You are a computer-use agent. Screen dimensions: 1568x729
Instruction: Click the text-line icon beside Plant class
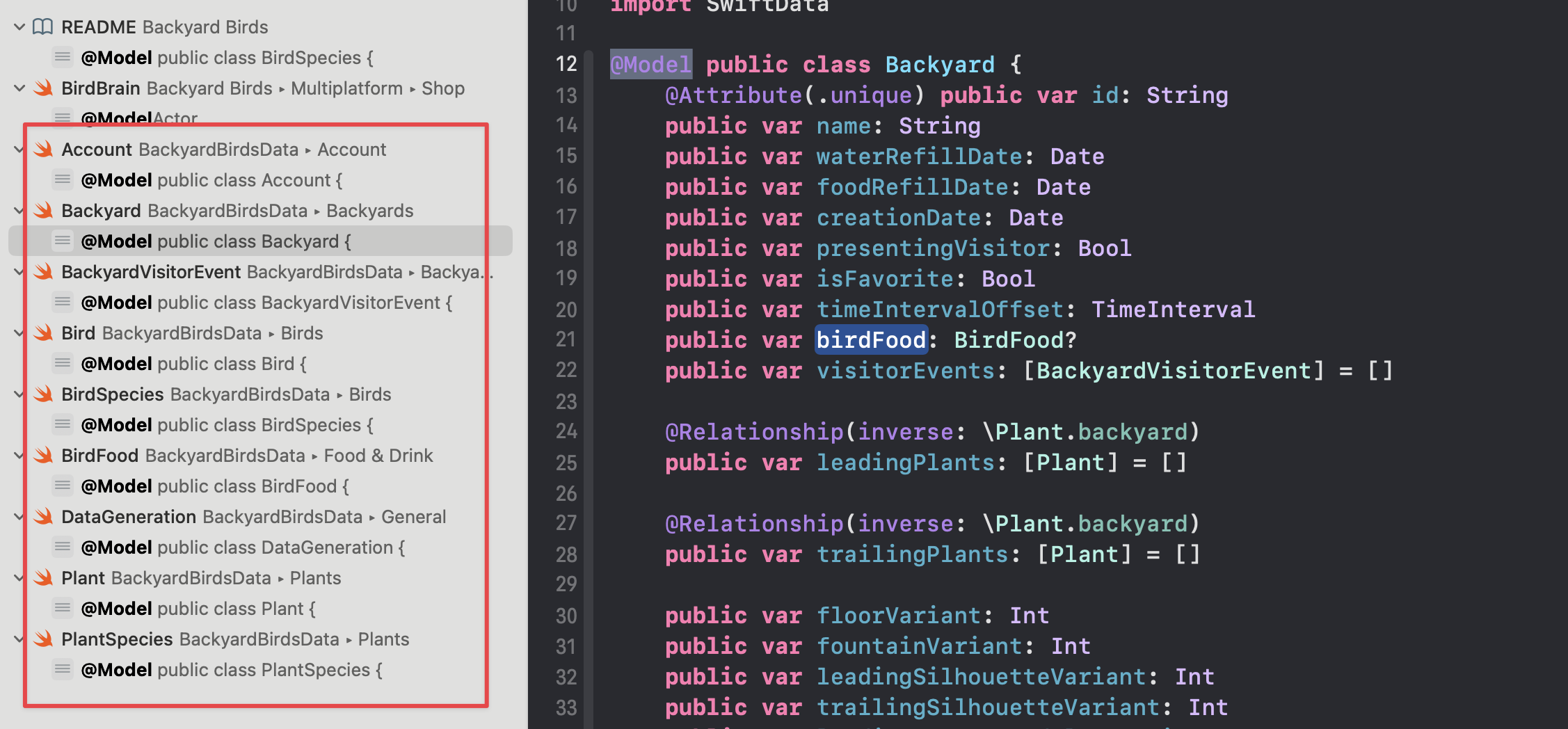(x=63, y=609)
